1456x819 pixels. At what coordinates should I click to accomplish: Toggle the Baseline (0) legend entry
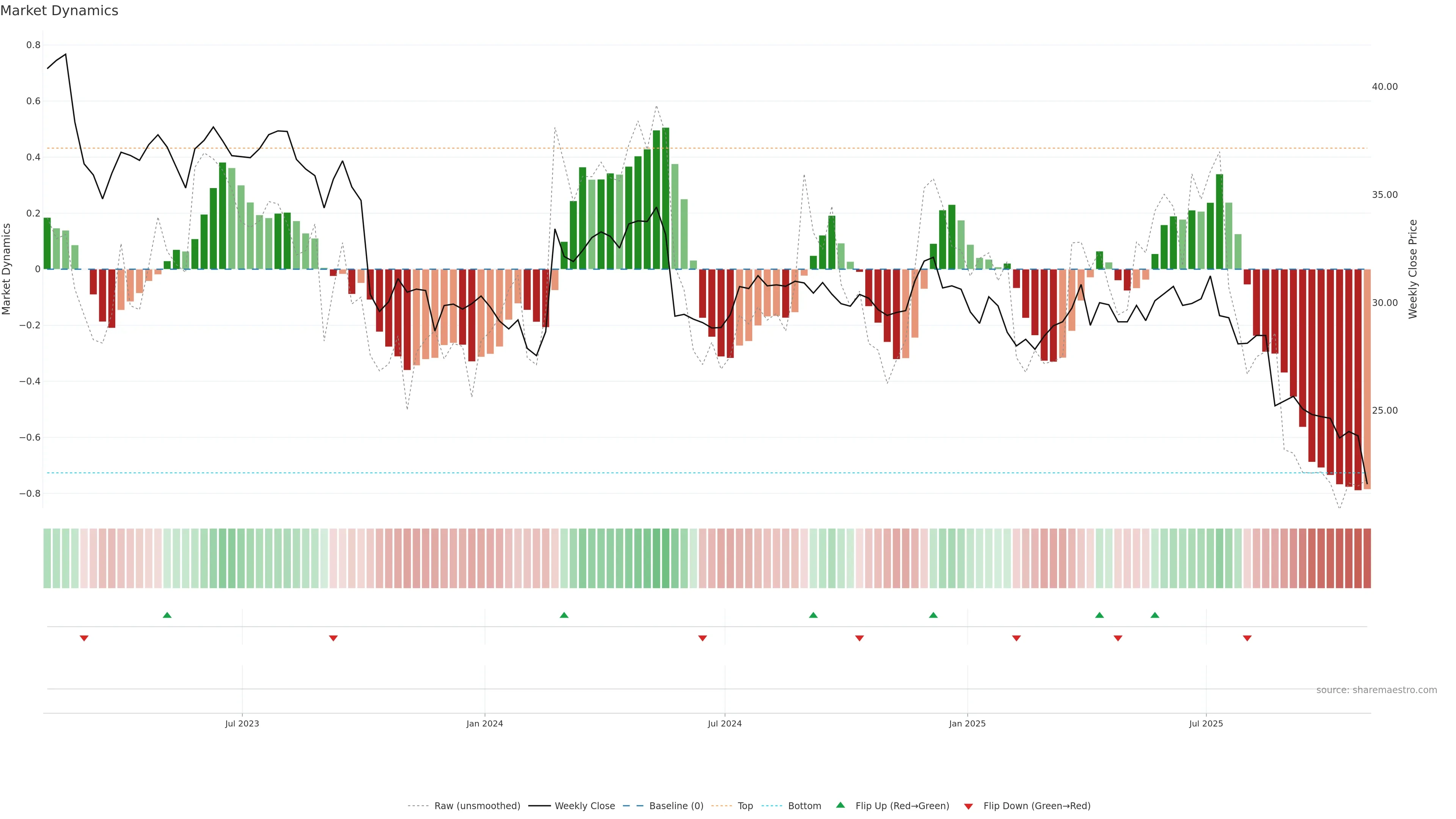(676, 806)
